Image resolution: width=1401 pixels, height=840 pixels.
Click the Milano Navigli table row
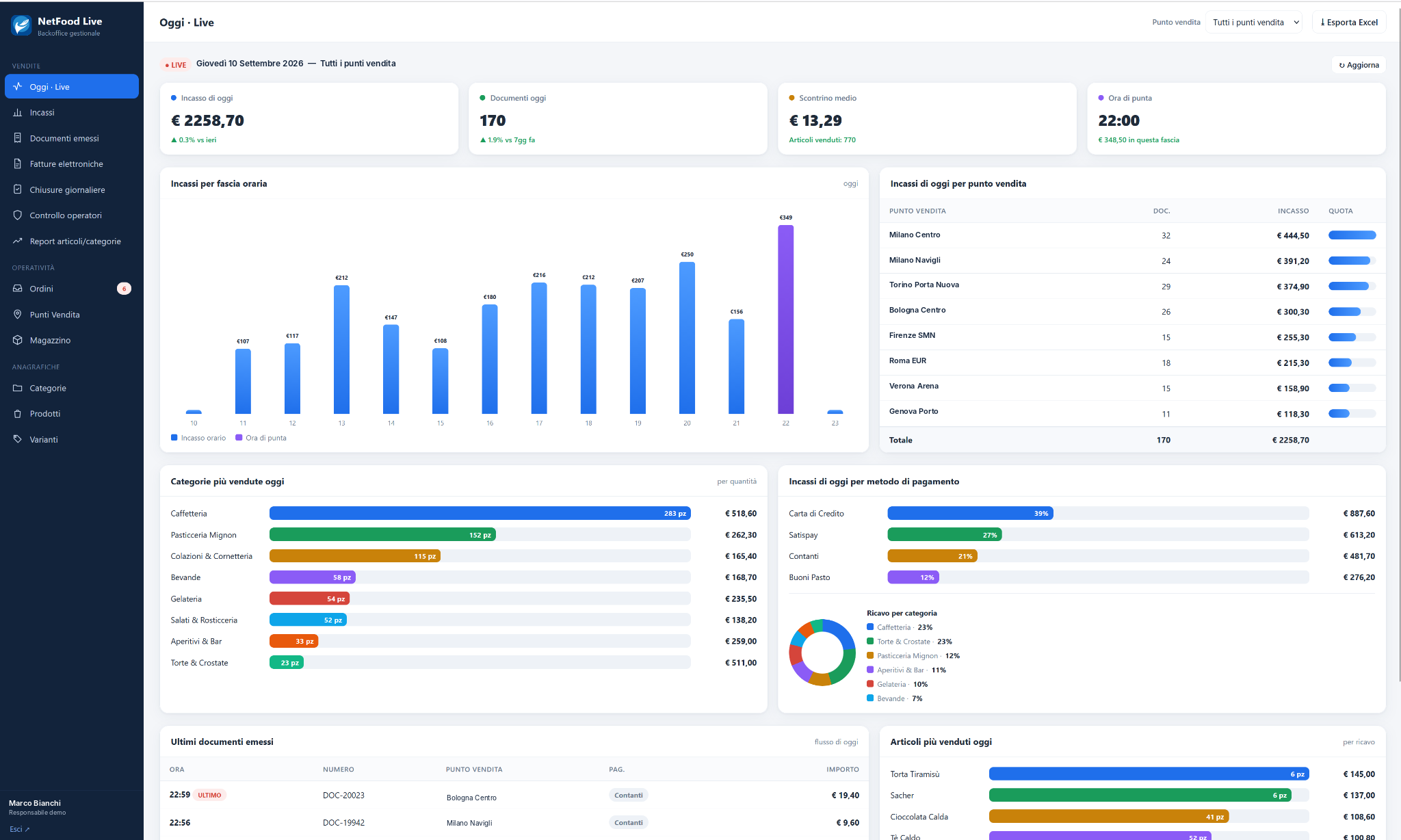point(1132,261)
